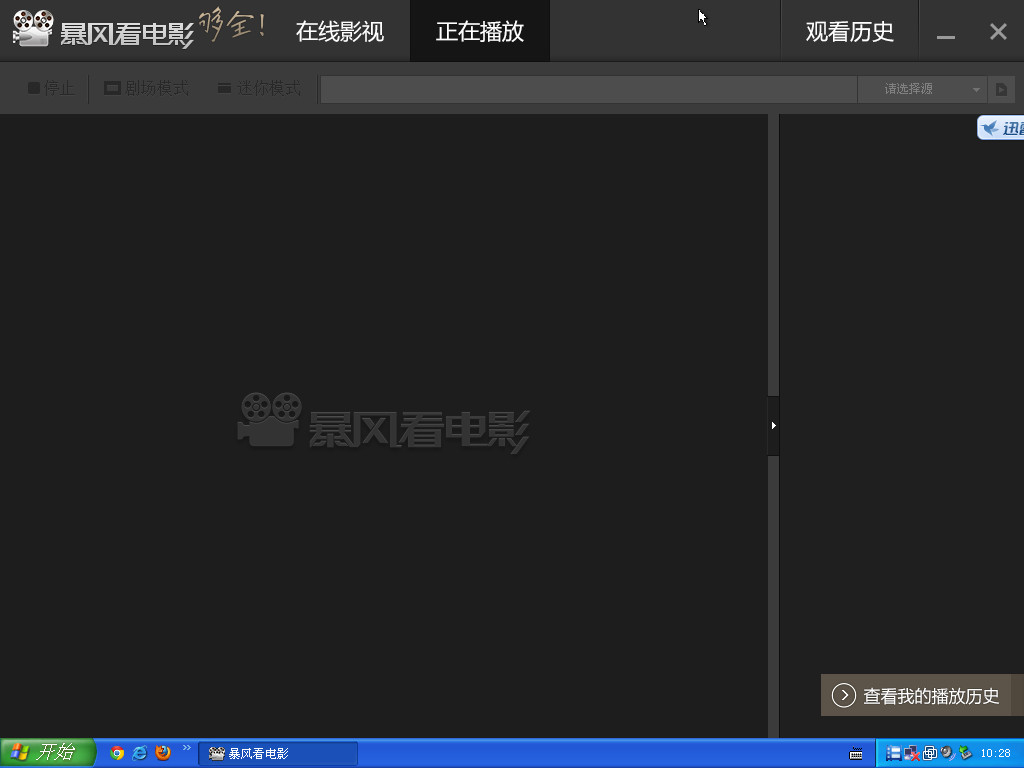Open the Windows 开始 menu
Viewport: 1024px width, 768px height.
[x=47, y=753]
